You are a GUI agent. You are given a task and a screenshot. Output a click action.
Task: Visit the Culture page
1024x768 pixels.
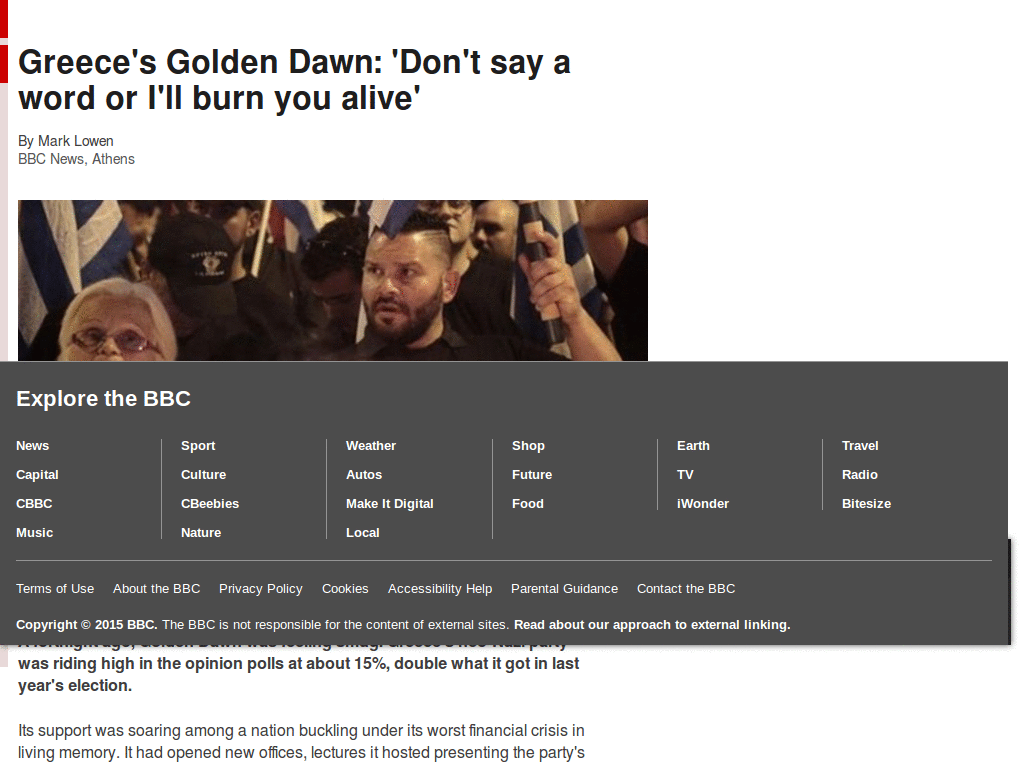point(203,474)
